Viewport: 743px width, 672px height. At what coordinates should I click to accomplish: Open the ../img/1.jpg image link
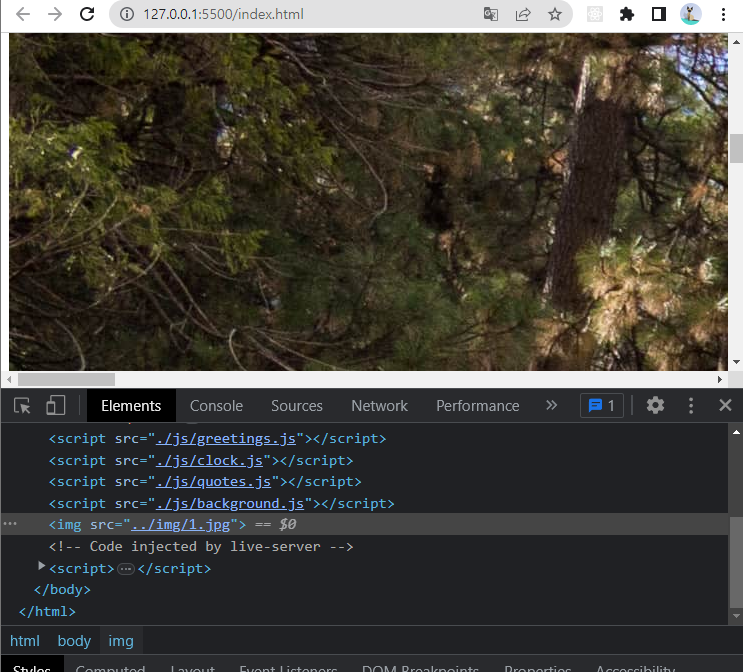pos(181,525)
